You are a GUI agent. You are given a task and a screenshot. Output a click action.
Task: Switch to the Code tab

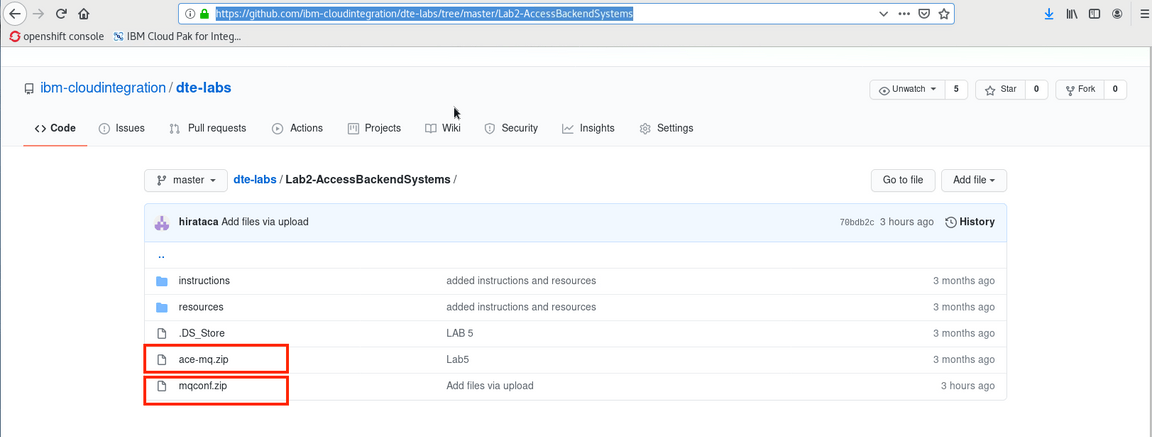click(55, 128)
